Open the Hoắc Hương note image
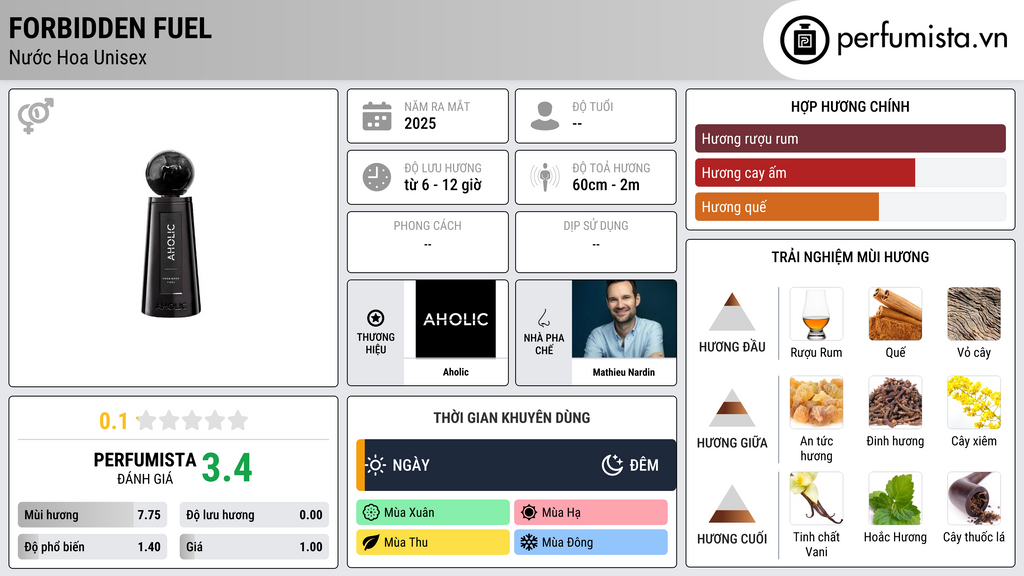The width and height of the screenshot is (1024, 576). (895, 498)
